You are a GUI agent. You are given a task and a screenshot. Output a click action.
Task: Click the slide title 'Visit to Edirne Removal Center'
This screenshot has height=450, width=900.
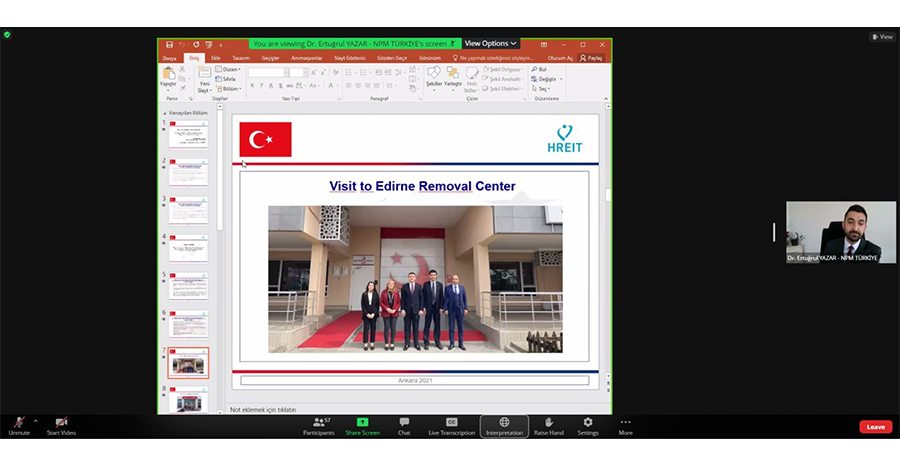pos(422,186)
